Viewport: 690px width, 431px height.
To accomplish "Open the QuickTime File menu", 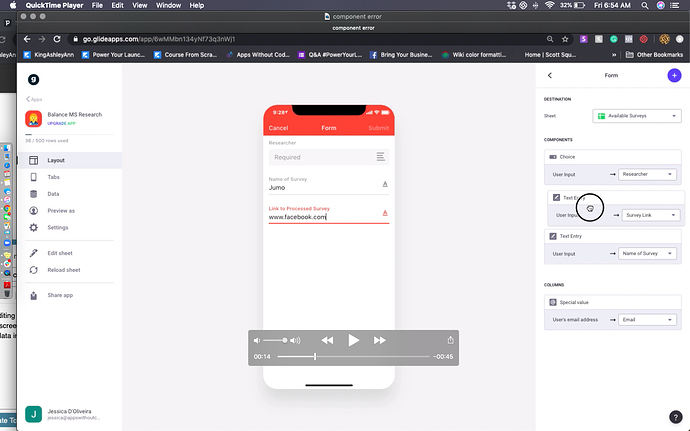I will (97, 5).
